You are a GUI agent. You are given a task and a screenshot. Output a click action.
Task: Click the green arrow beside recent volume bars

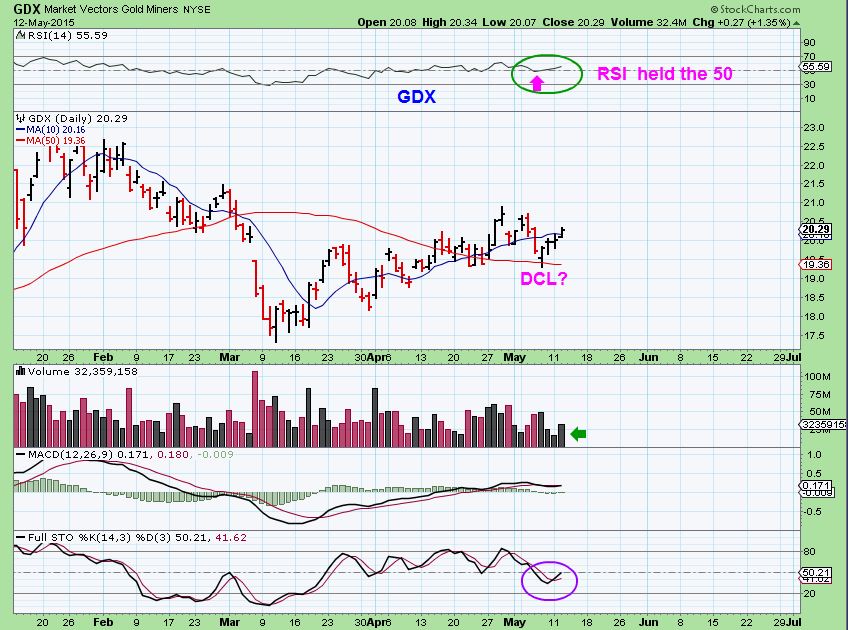tap(577, 433)
